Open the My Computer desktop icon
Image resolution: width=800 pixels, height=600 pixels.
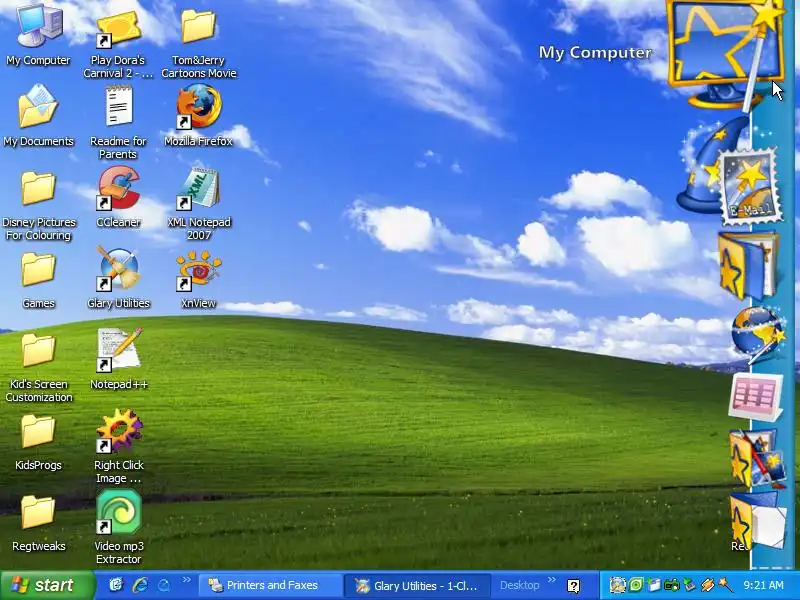coord(39,35)
